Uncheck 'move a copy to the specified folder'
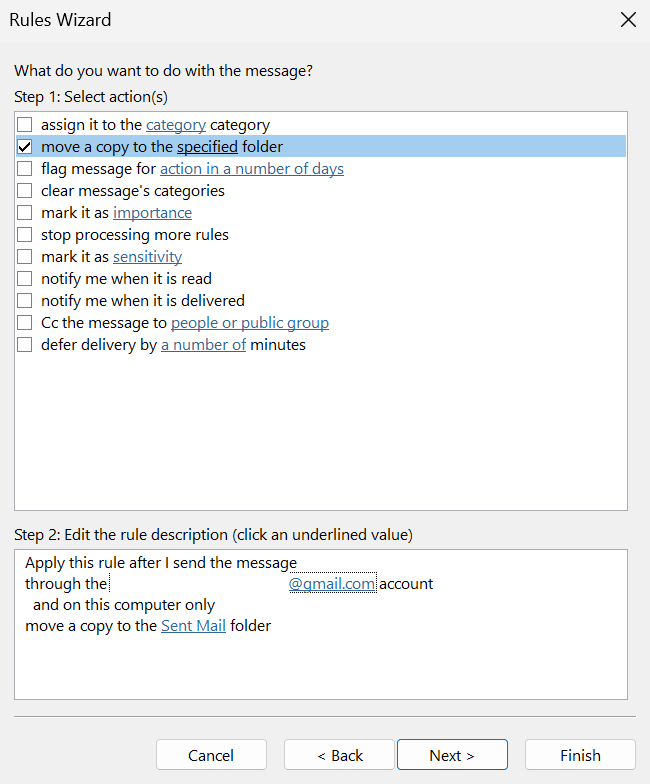 24,146
